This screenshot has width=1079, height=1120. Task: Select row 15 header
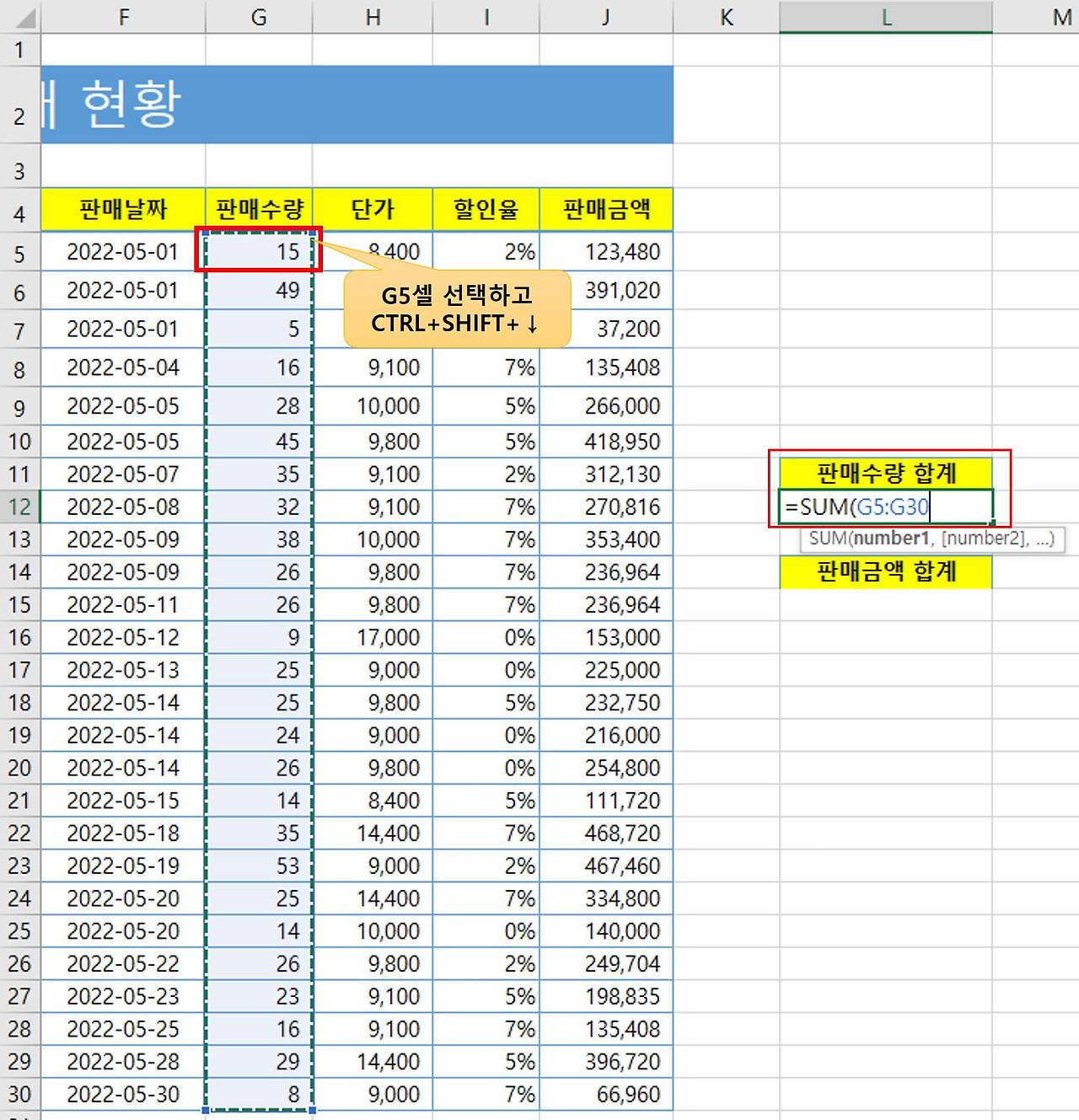pyautogui.click(x=19, y=604)
